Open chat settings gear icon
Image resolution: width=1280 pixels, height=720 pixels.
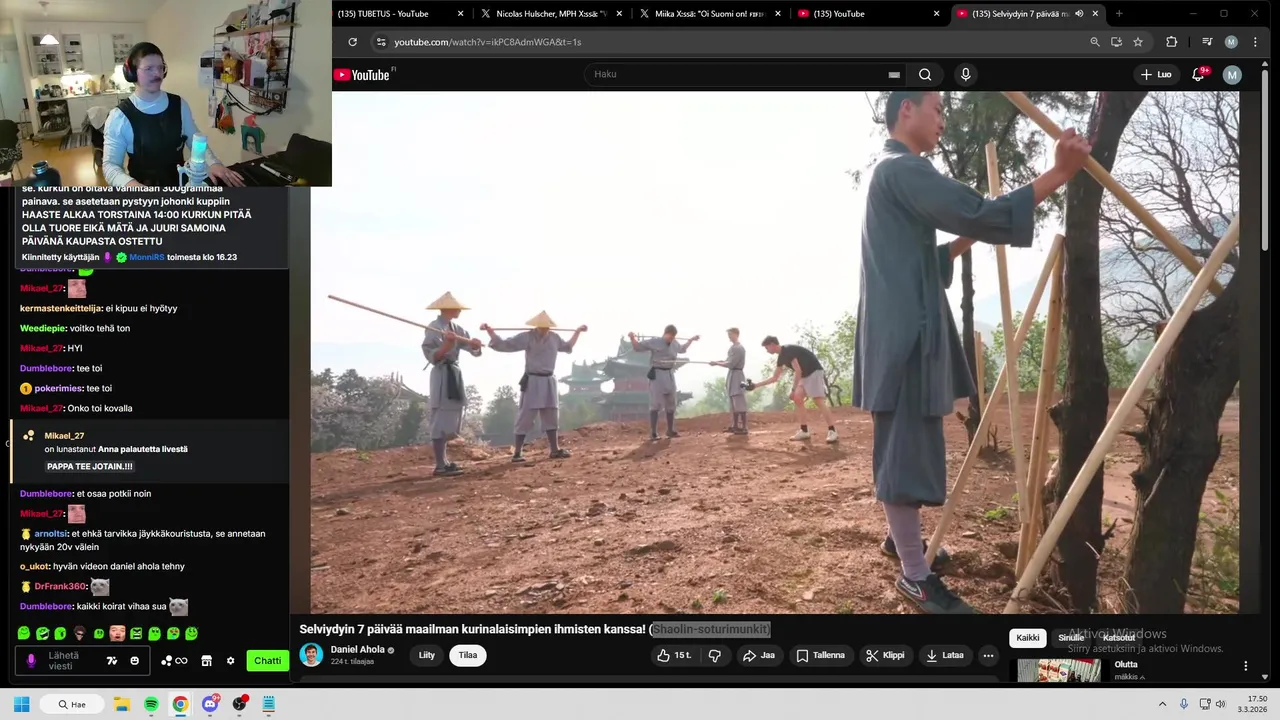coord(230,661)
